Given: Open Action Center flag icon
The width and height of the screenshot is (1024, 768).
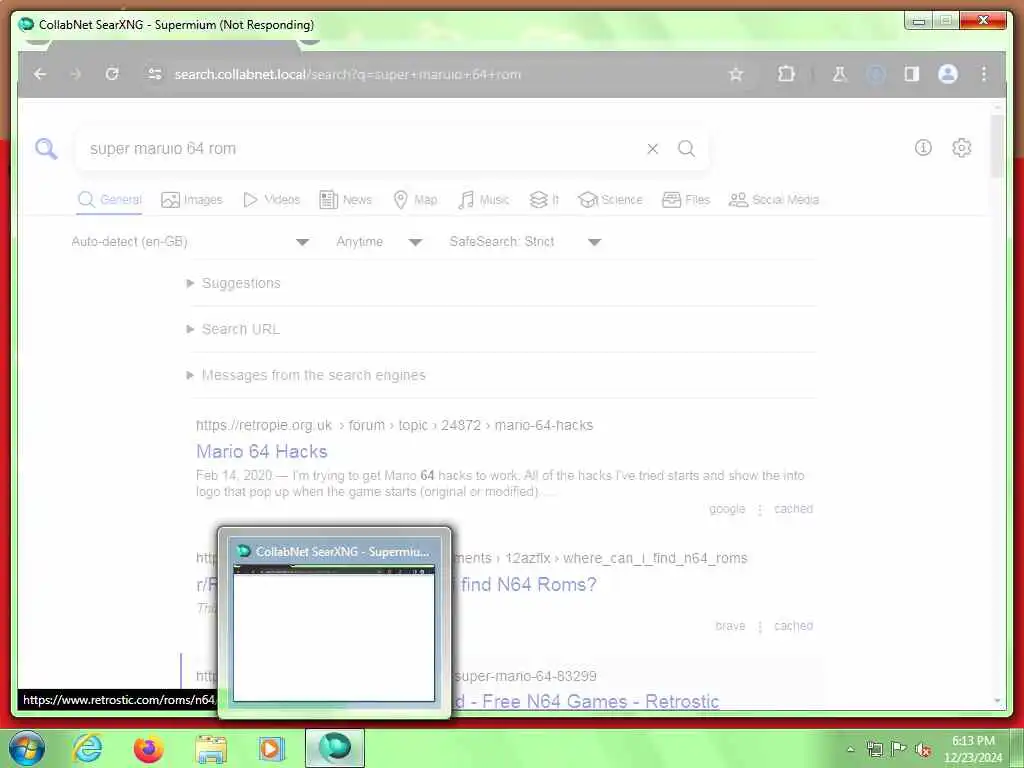Looking at the screenshot, I should tap(899, 749).
